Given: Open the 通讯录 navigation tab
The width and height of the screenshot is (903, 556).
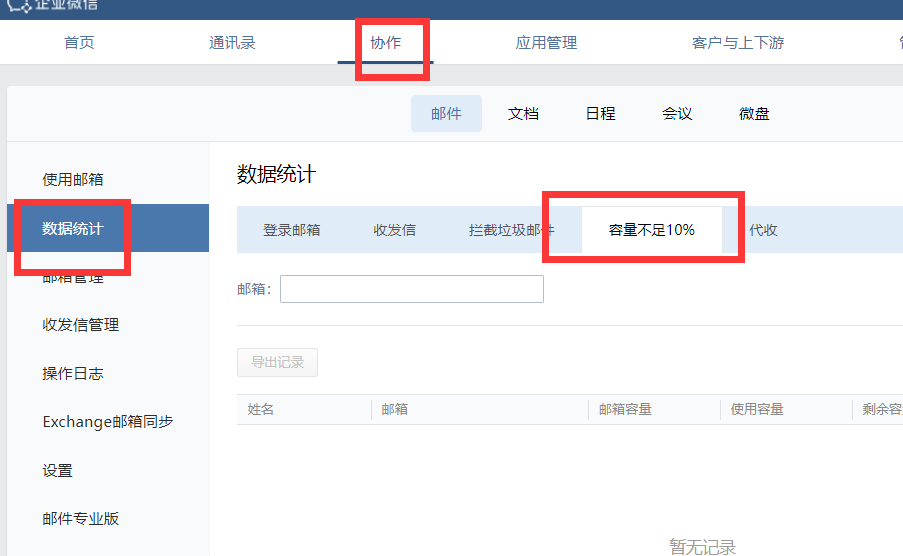Looking at the screenshot, I should (x=232, y=43).
